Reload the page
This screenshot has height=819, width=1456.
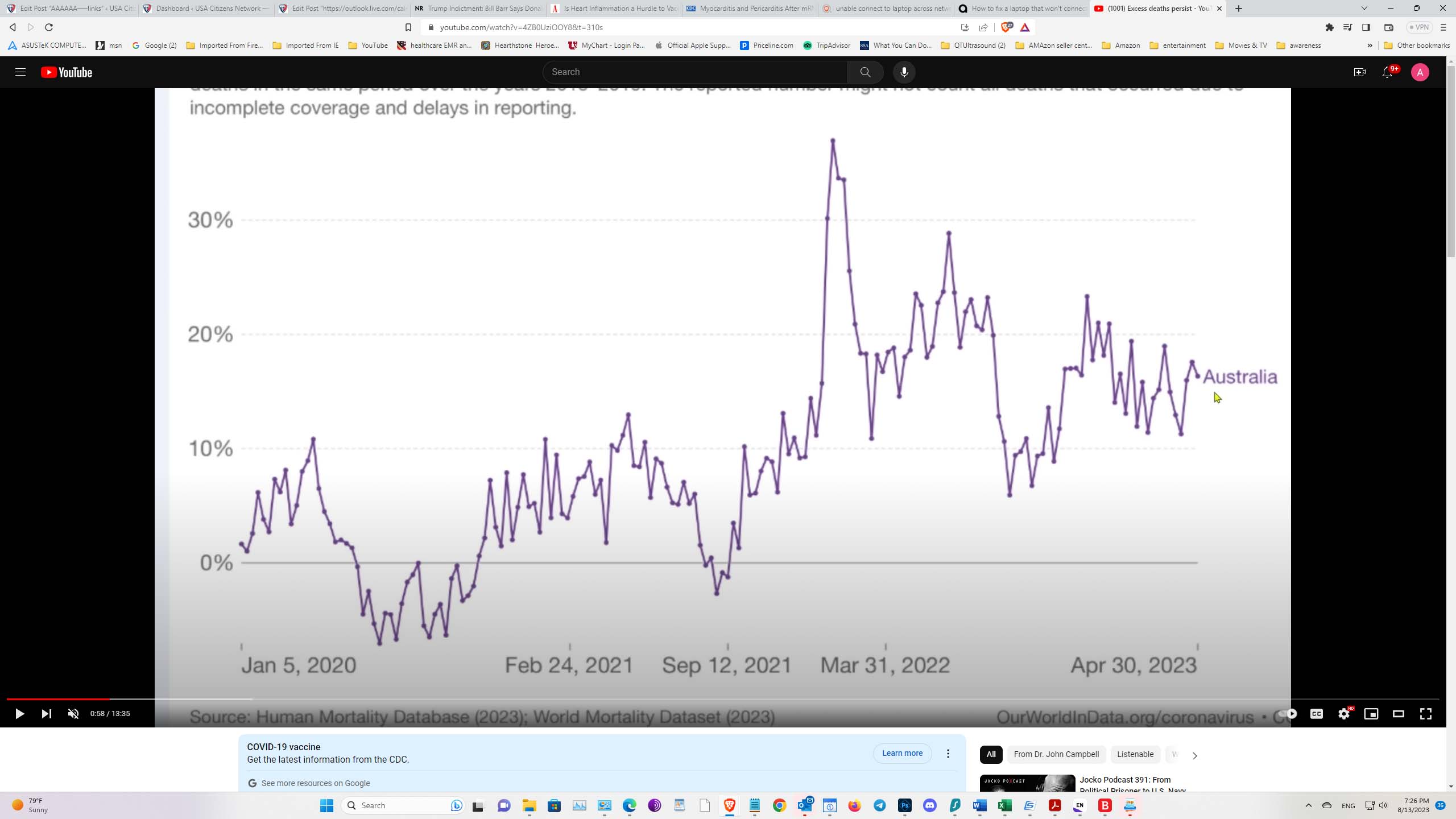click(49, 27)
